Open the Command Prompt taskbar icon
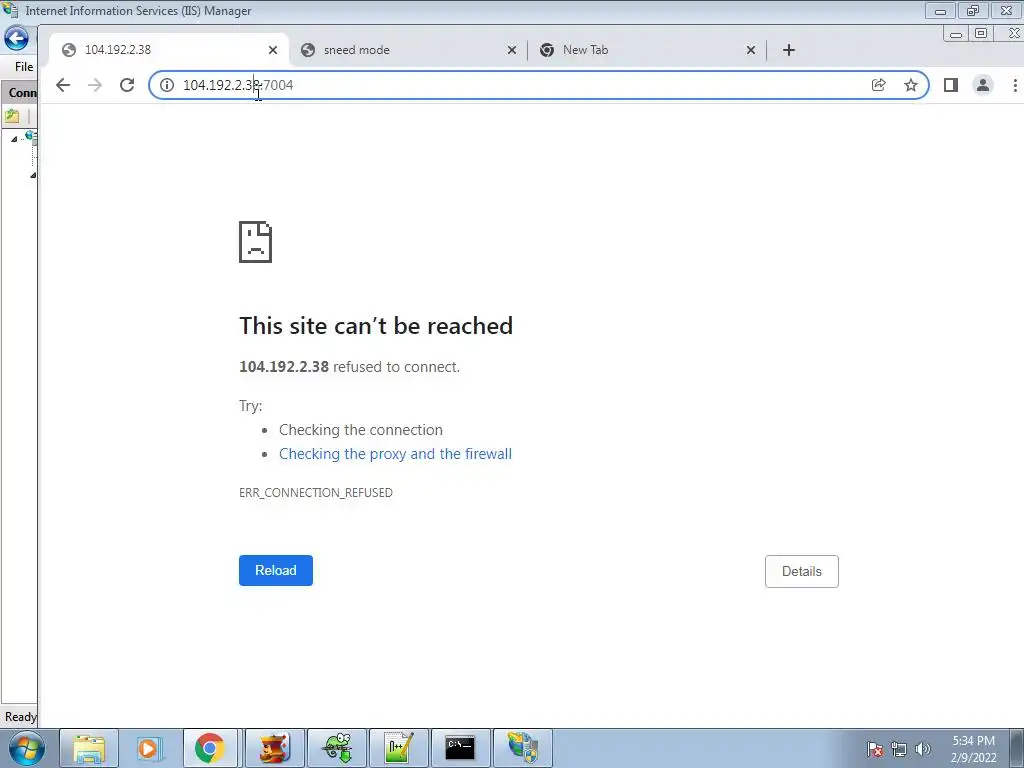 [x=460, y=748]
